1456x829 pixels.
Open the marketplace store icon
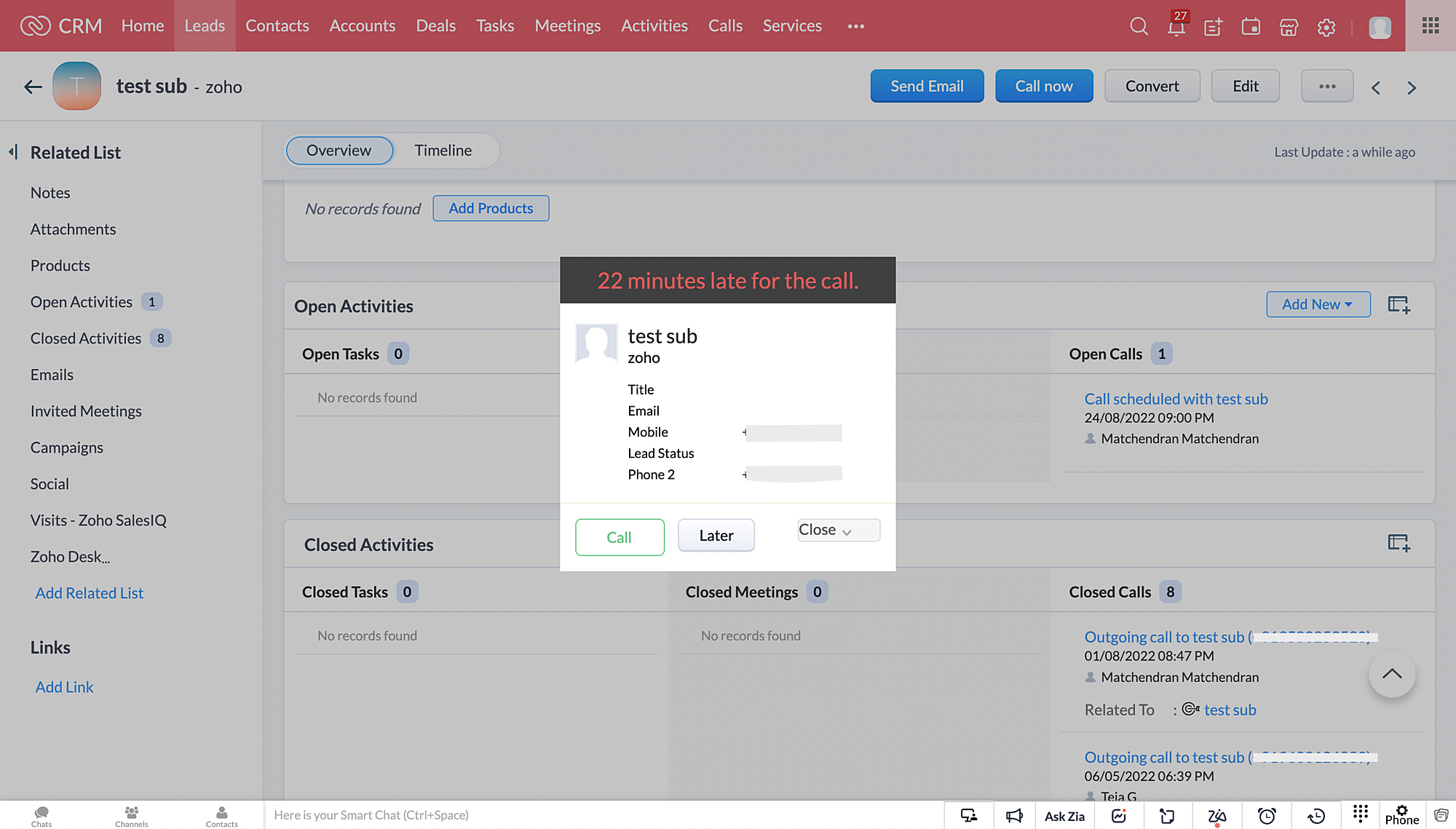click(x=1289, y=27)
